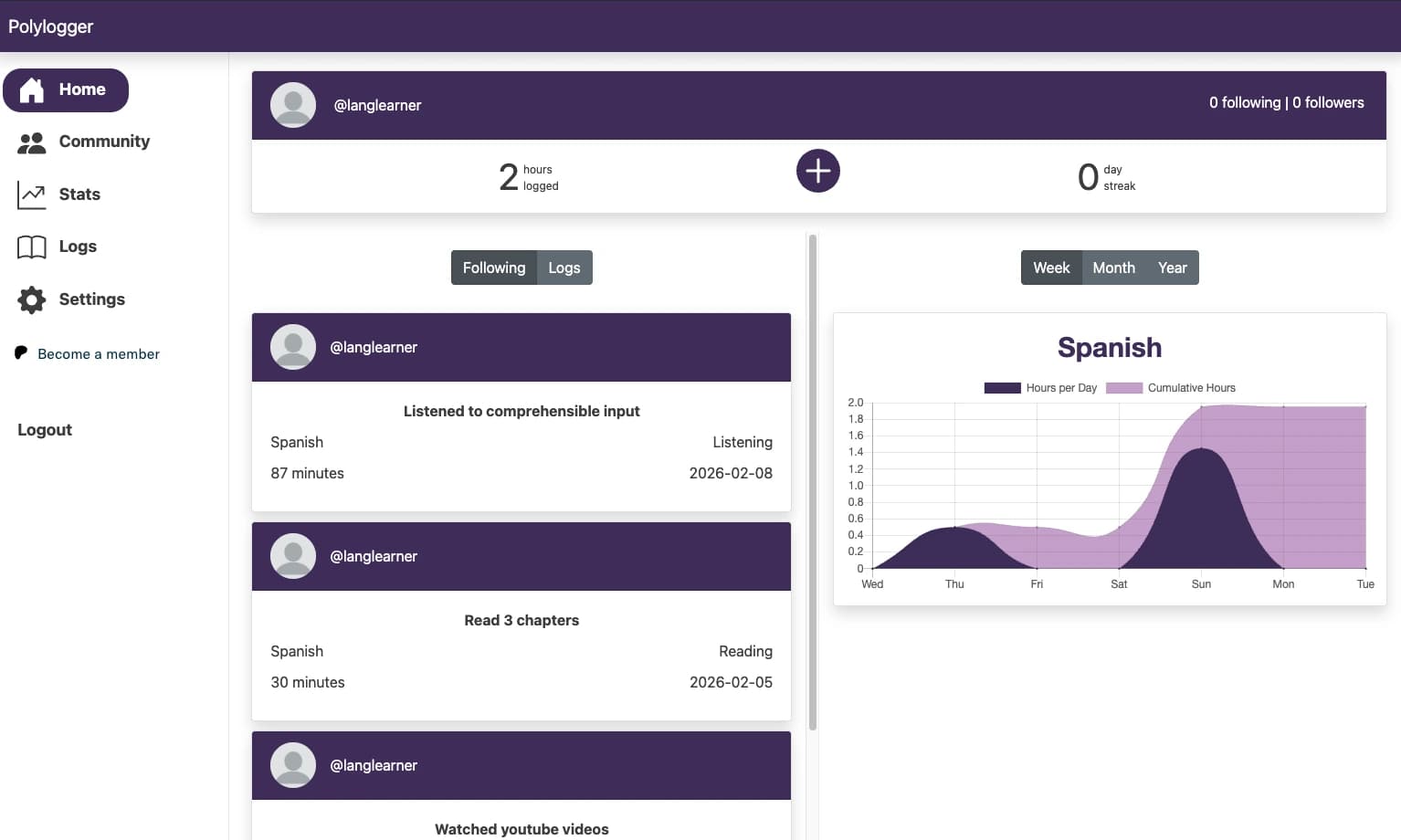Click the Polylogger brand in the top bar
The width and height of the screenshot is (1401, 840).
point(51,26)
